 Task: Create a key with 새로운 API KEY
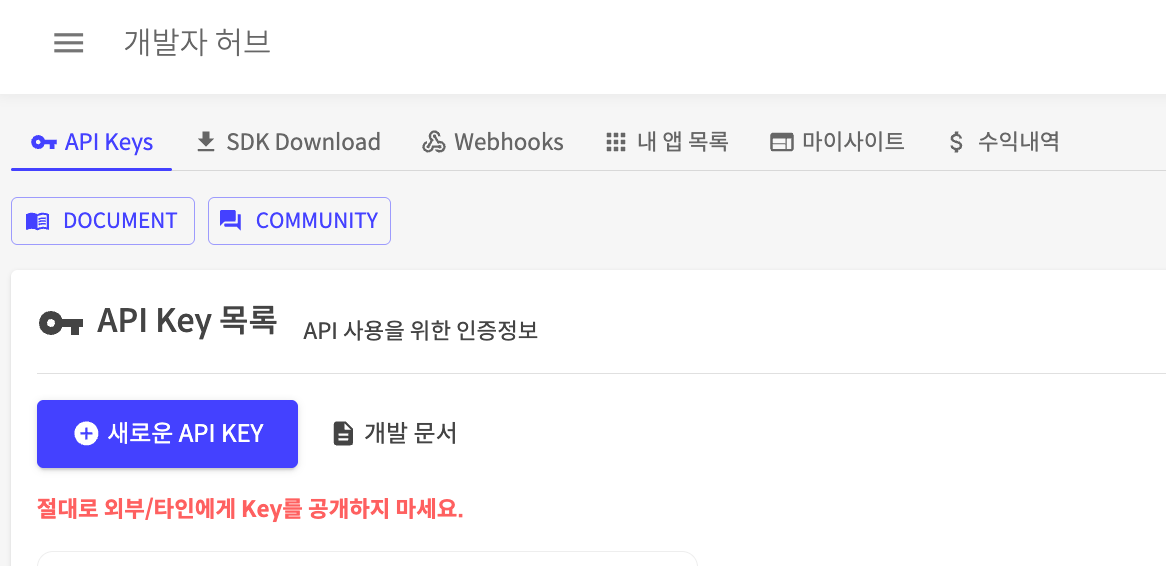click(167, 434)
